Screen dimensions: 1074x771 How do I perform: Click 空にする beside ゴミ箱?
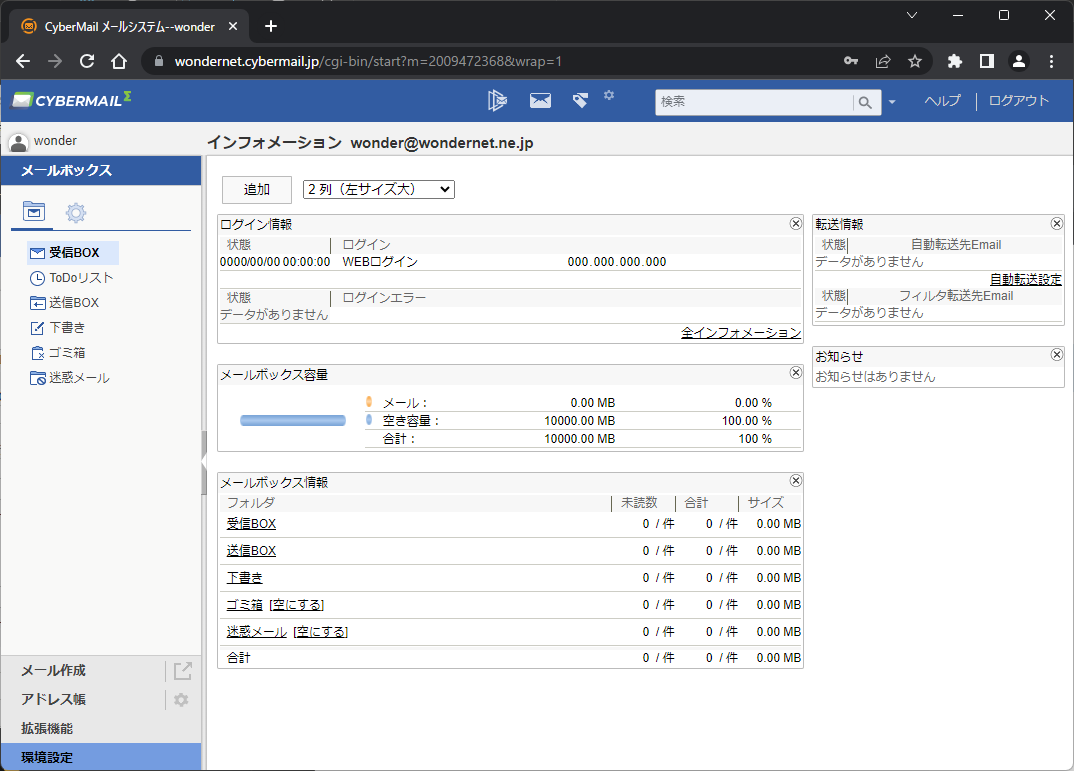click(297, 605)
